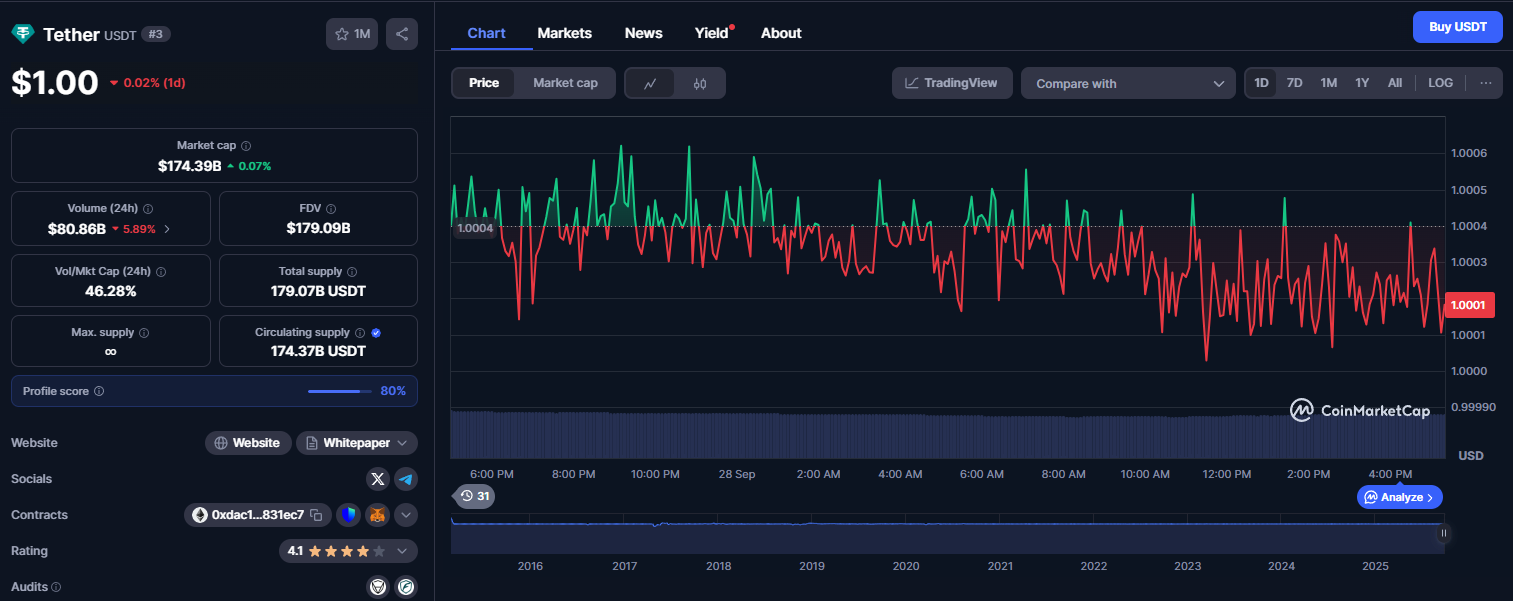Go to the News tab
1513x601 pixels.
tap(644, 33)
